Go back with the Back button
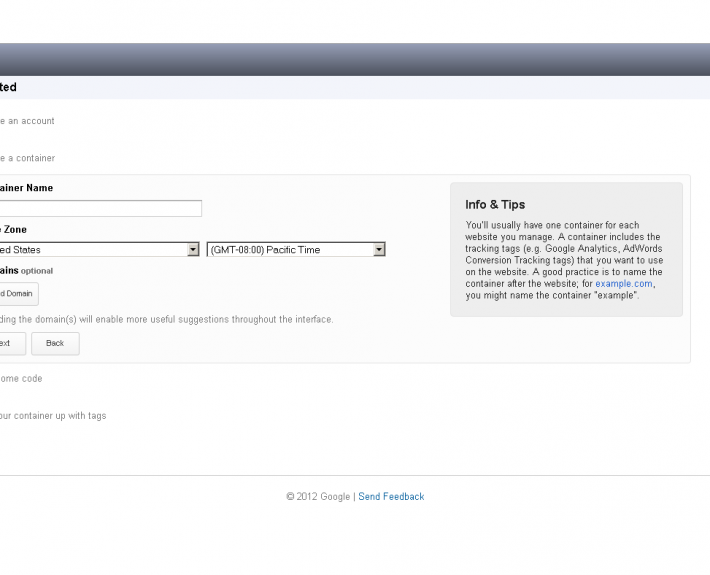The width and height of the screenshot is (710, 575). point(55,343)
